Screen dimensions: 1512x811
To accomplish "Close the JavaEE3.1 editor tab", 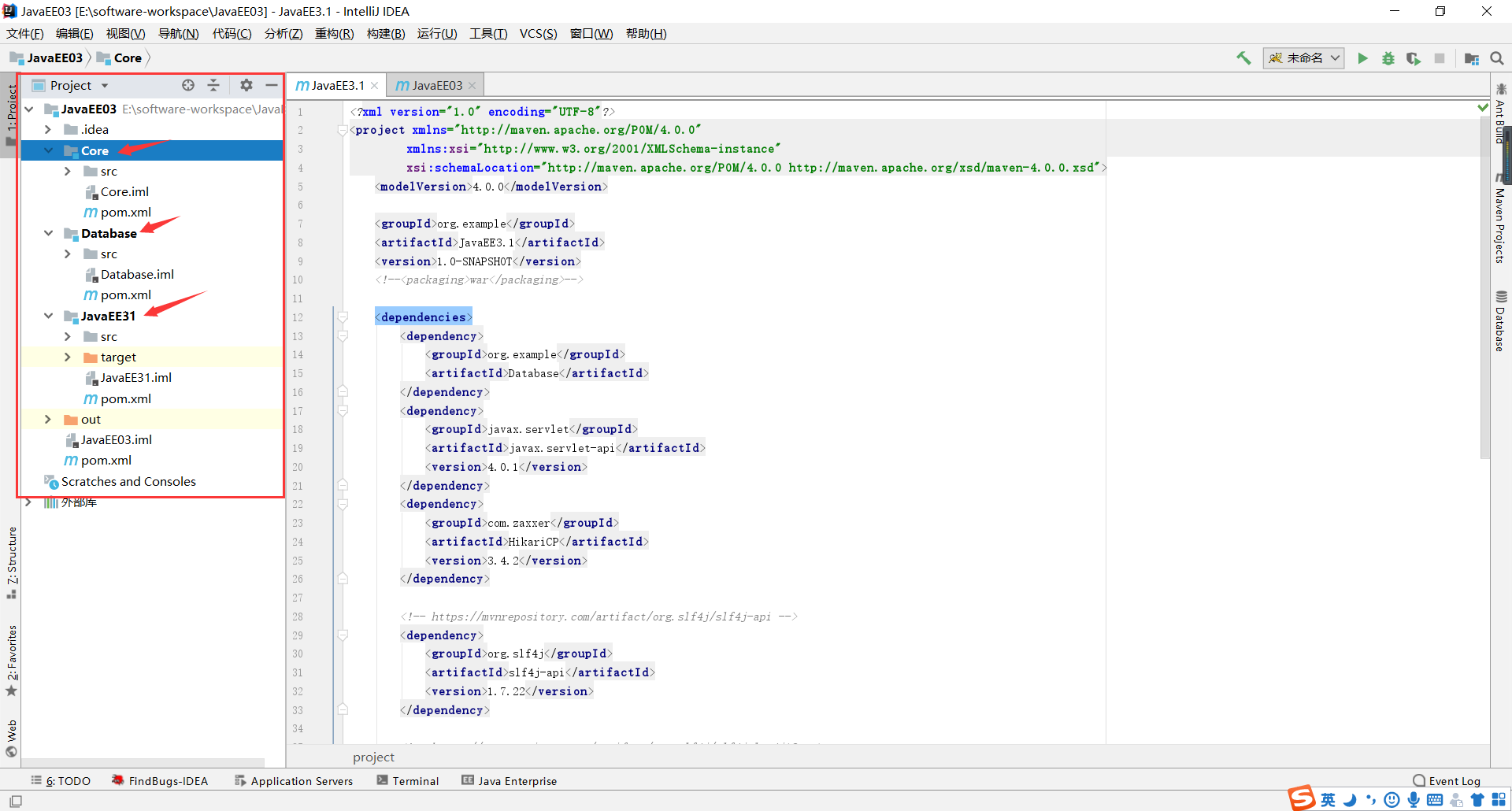I will tap(374, 86).
